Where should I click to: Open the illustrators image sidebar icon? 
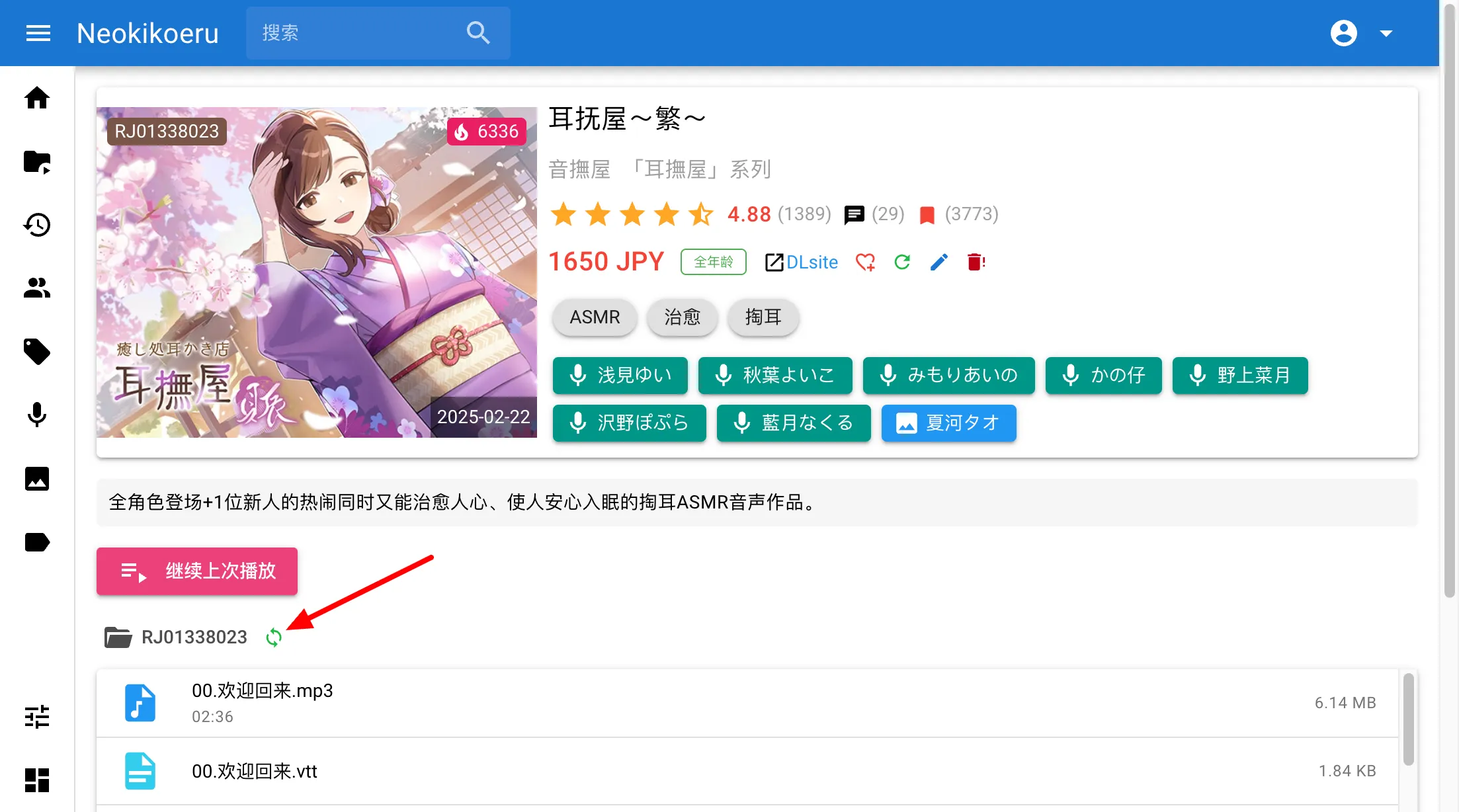click(37, 479)
